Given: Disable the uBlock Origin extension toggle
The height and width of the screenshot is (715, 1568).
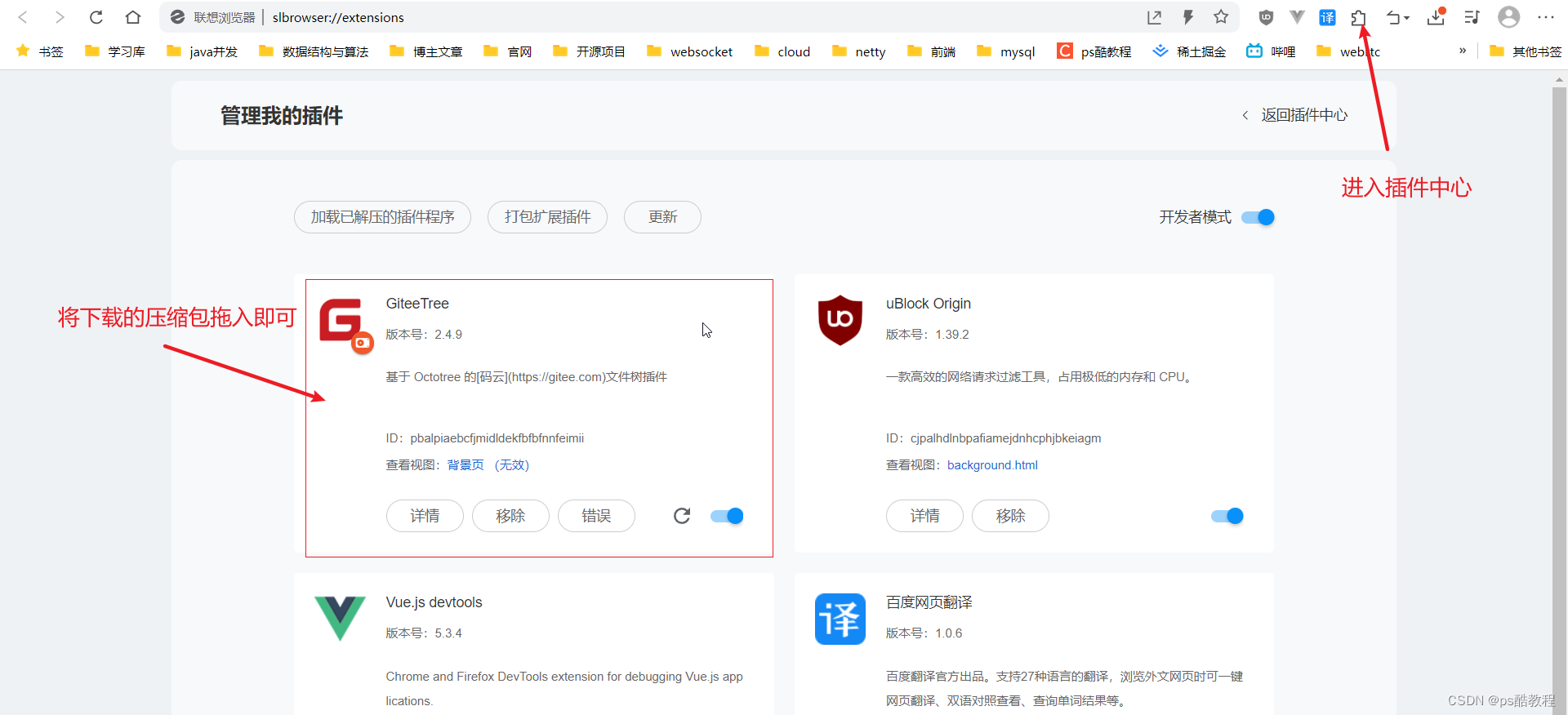Looking at the screenshot, I should pos(1227,516).
